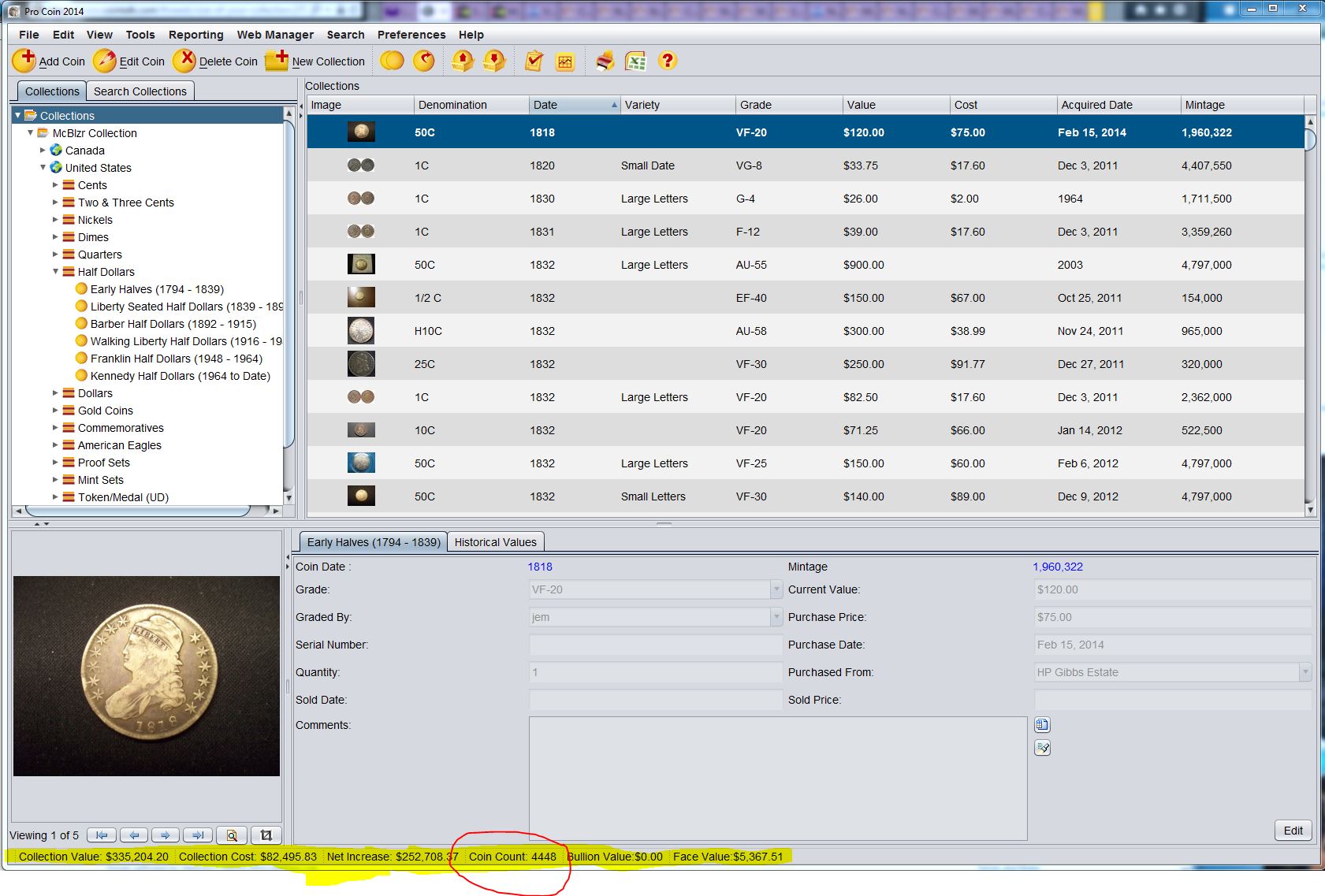Click the Sold Price input field
The height and width of the screenshot is (896, 1325).
point(1173,700)
